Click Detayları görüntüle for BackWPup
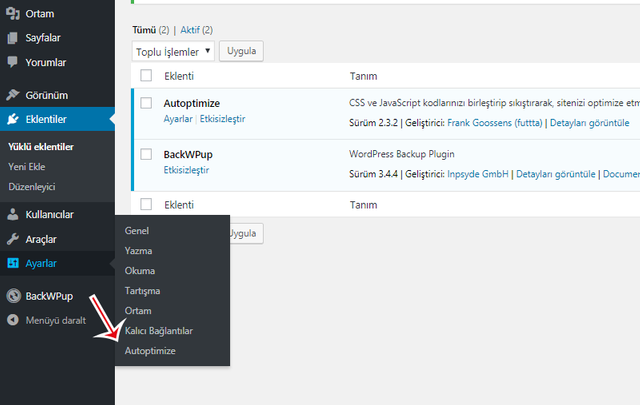Screen dimensions: 640x405 tap(556, 174)
